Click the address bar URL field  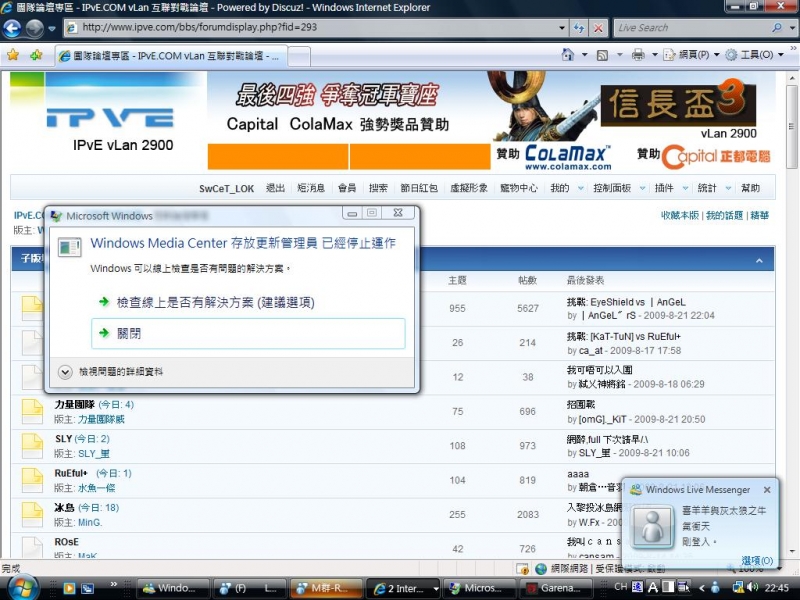[x=311, y=28]
